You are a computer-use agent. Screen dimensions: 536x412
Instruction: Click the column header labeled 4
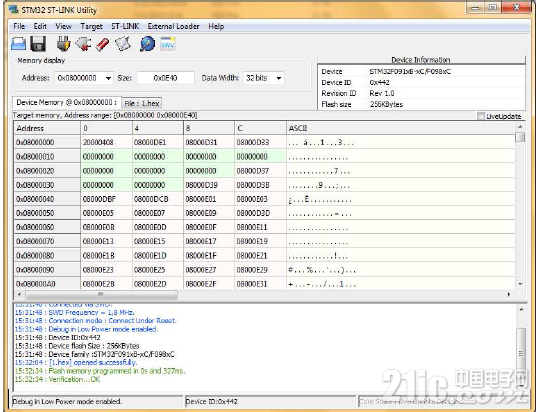158,128
